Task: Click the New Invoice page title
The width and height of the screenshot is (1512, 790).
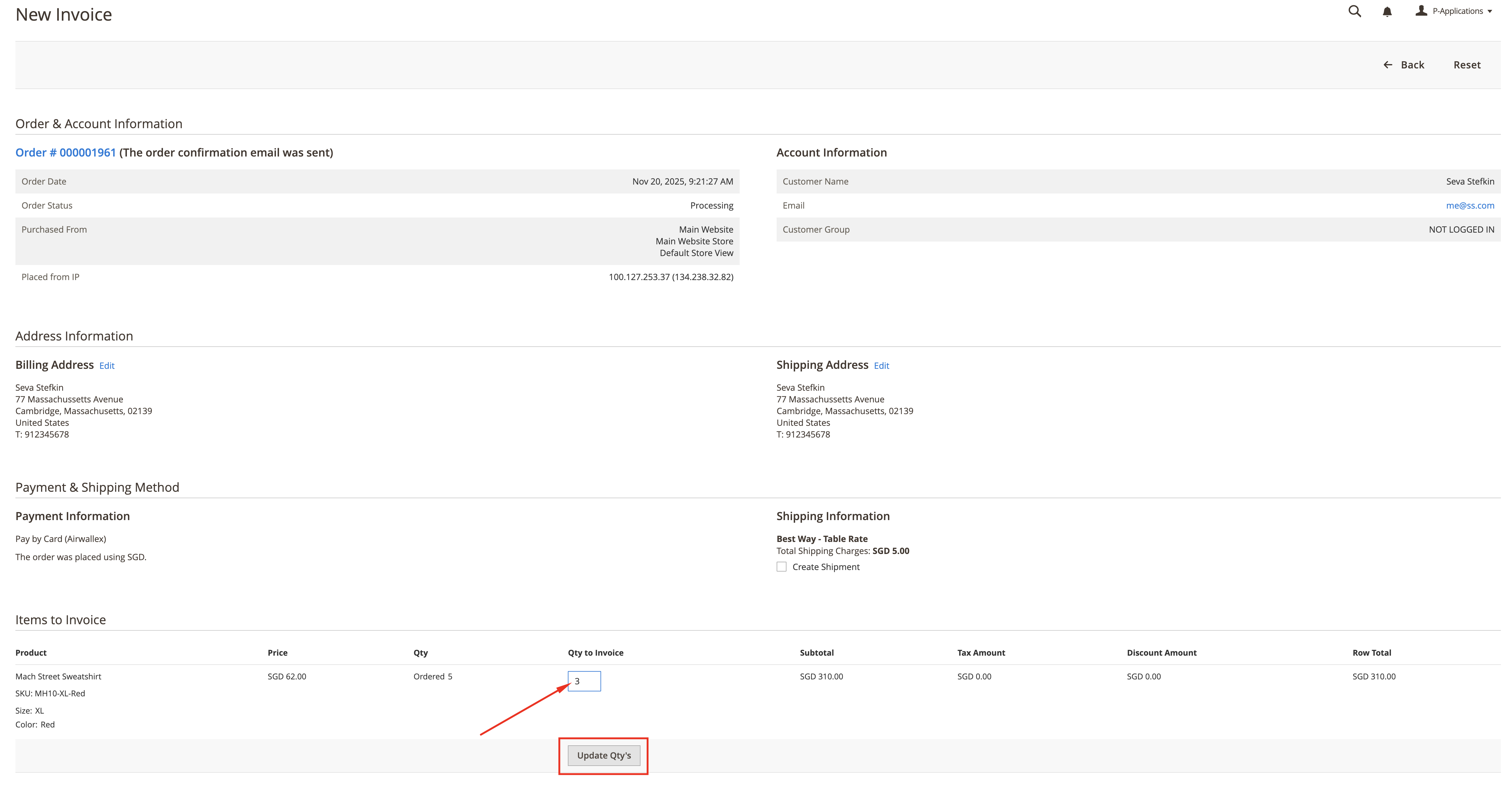Action: tap(63, 15)
